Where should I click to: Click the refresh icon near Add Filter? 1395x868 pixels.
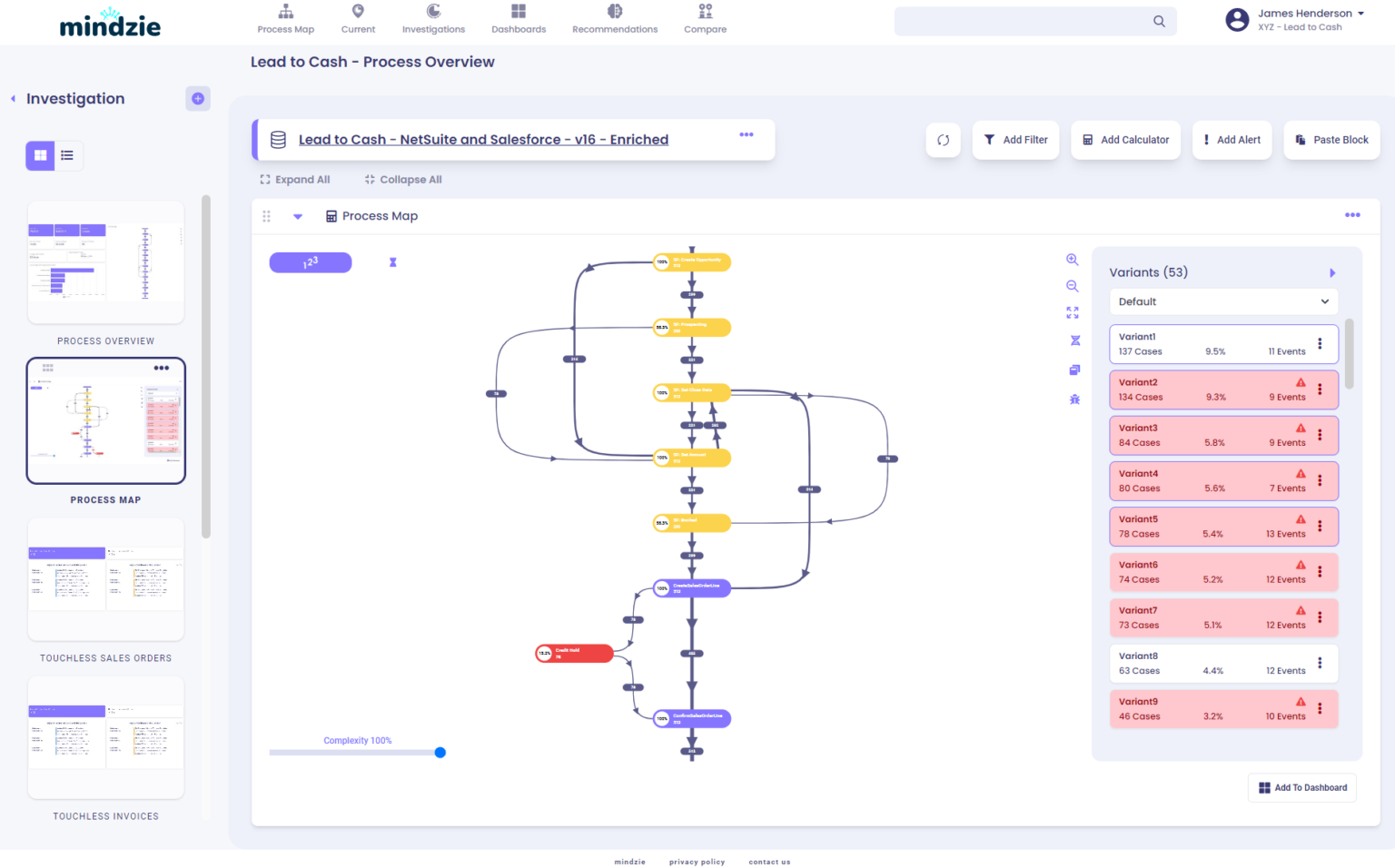click(943, 140)
